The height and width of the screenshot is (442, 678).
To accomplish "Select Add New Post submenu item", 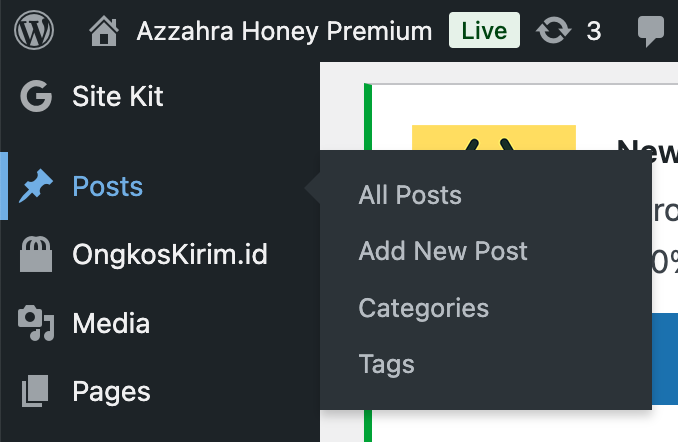I will (443, 251).
